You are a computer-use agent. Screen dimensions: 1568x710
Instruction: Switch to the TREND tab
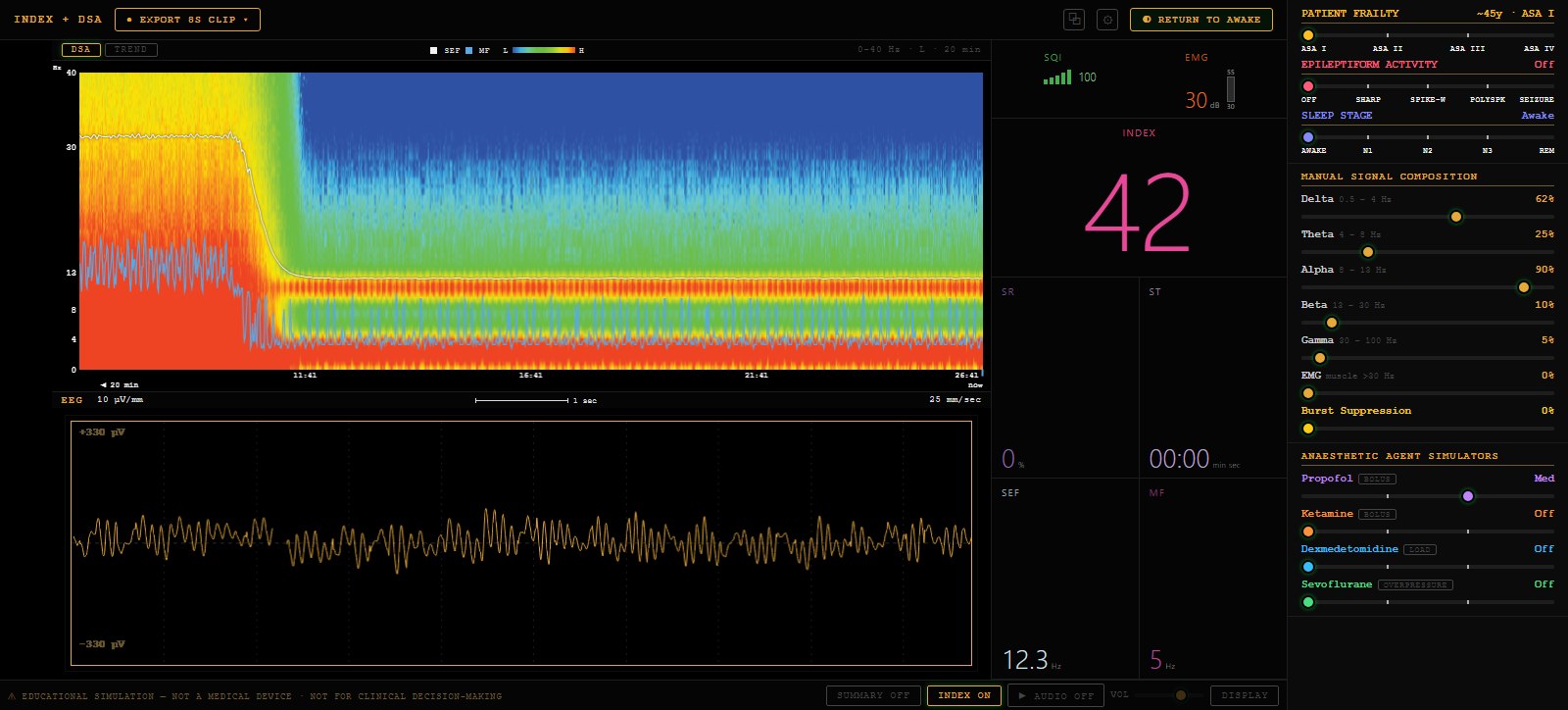click(x=131, y=49)
